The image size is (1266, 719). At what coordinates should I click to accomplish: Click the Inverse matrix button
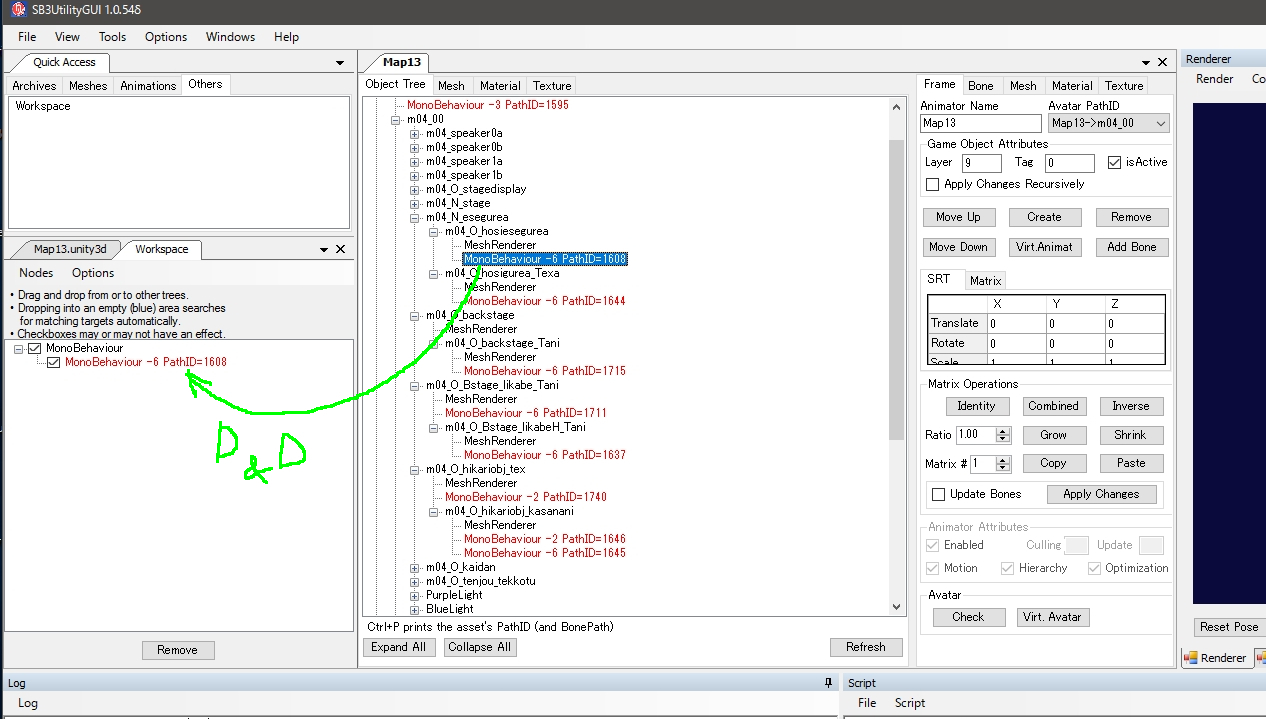[x=1131, y=406]
